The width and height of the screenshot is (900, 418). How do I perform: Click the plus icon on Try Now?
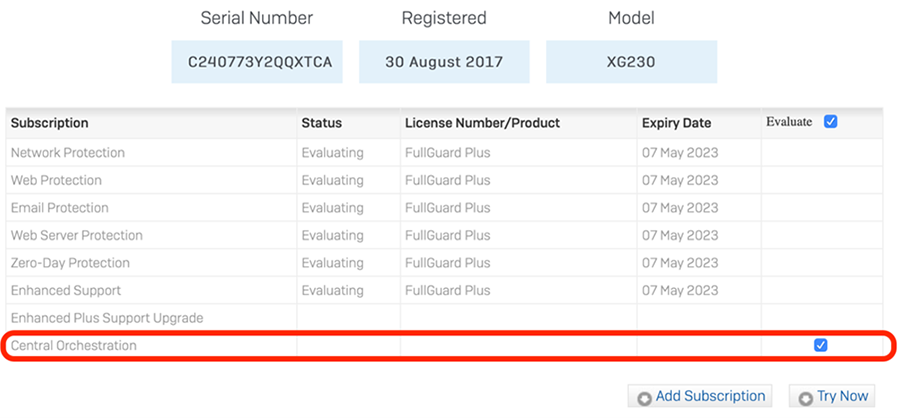click(806, 398)
